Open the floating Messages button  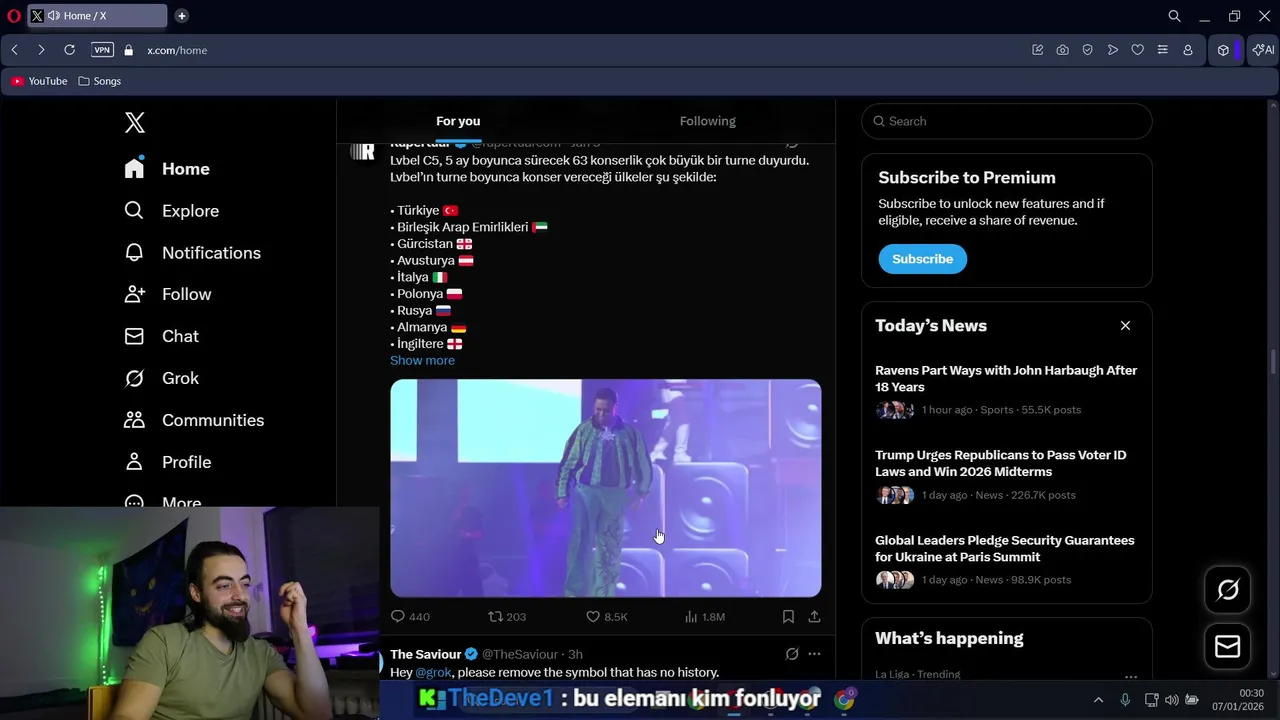(x=1227, y=647)
